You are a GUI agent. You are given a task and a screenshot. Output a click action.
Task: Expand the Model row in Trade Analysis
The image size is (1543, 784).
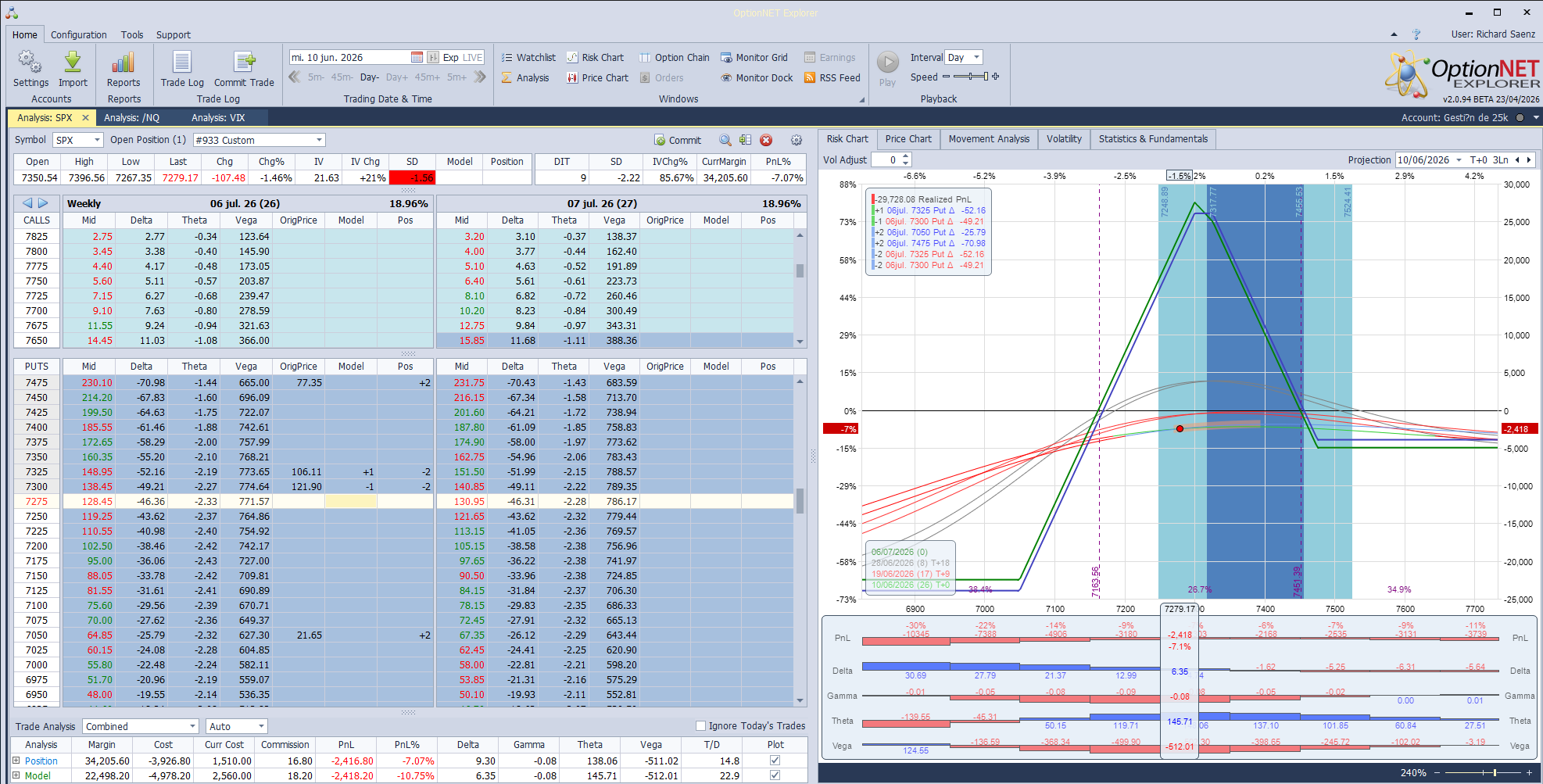[x=16, y=775]
